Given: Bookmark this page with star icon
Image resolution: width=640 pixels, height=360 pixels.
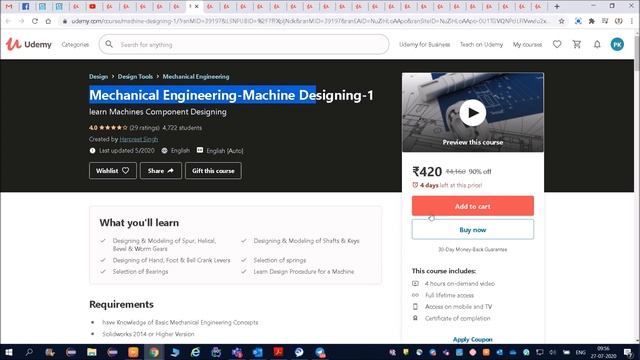Looking at the screenshot, I should coord(562,21).
